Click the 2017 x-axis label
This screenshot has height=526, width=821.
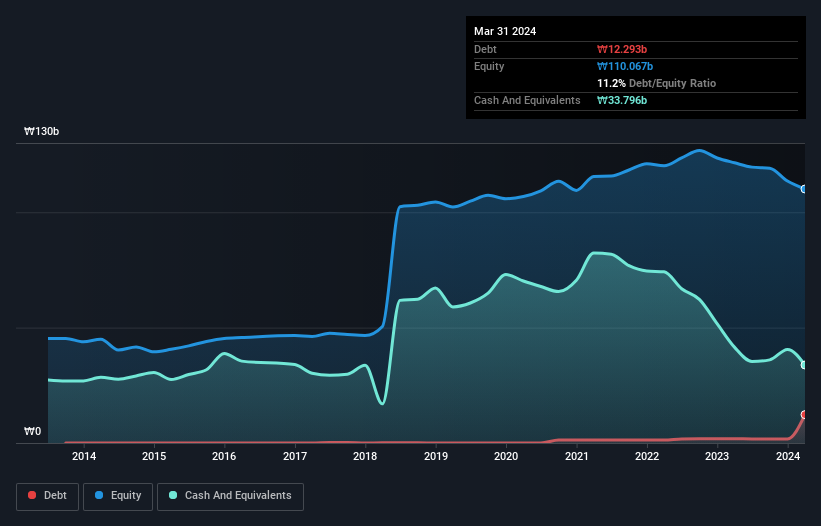pos(295,456)
